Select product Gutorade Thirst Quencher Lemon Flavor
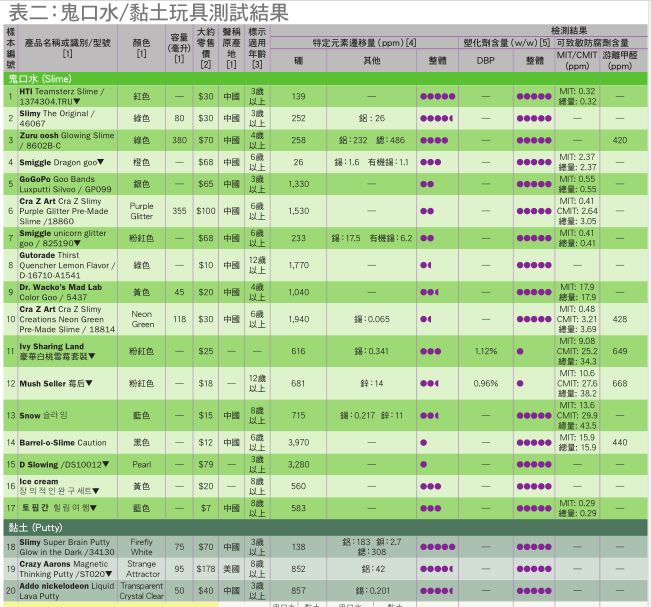The height and width of the screenshot is (607, 651). [x=67, y=265]
